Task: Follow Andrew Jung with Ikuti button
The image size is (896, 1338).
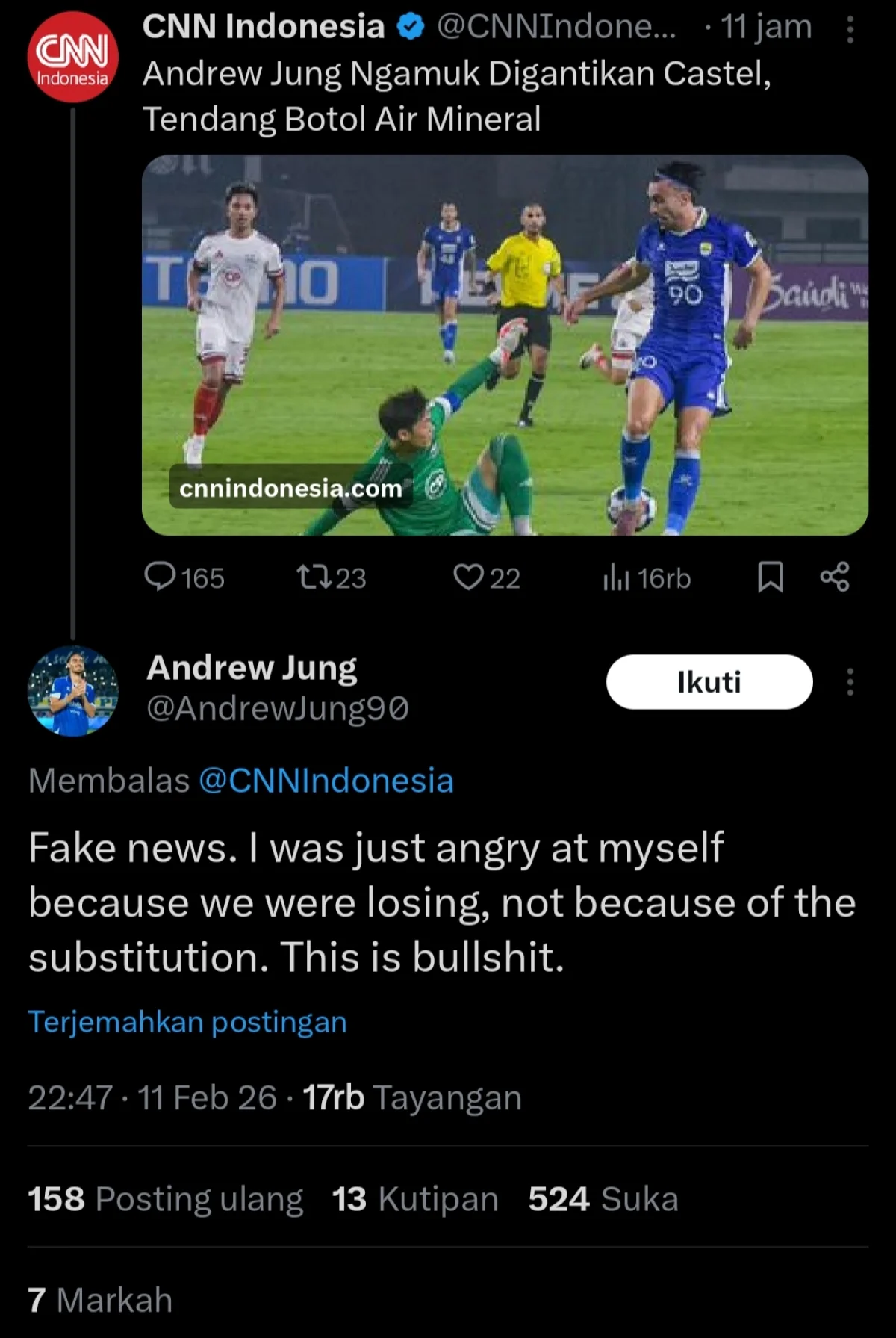Action: (709, 682)
